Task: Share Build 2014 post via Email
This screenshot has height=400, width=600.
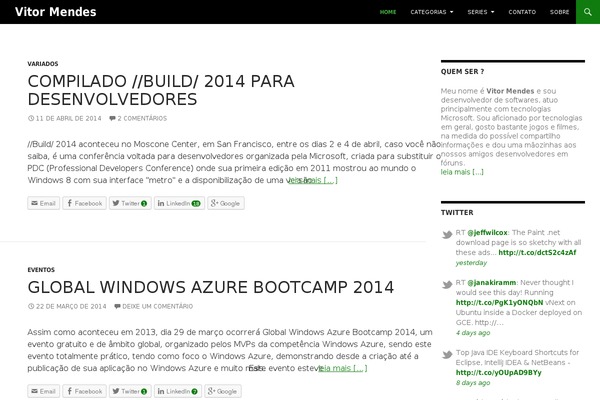Action: pyautogui.click(x=44, y=203)
